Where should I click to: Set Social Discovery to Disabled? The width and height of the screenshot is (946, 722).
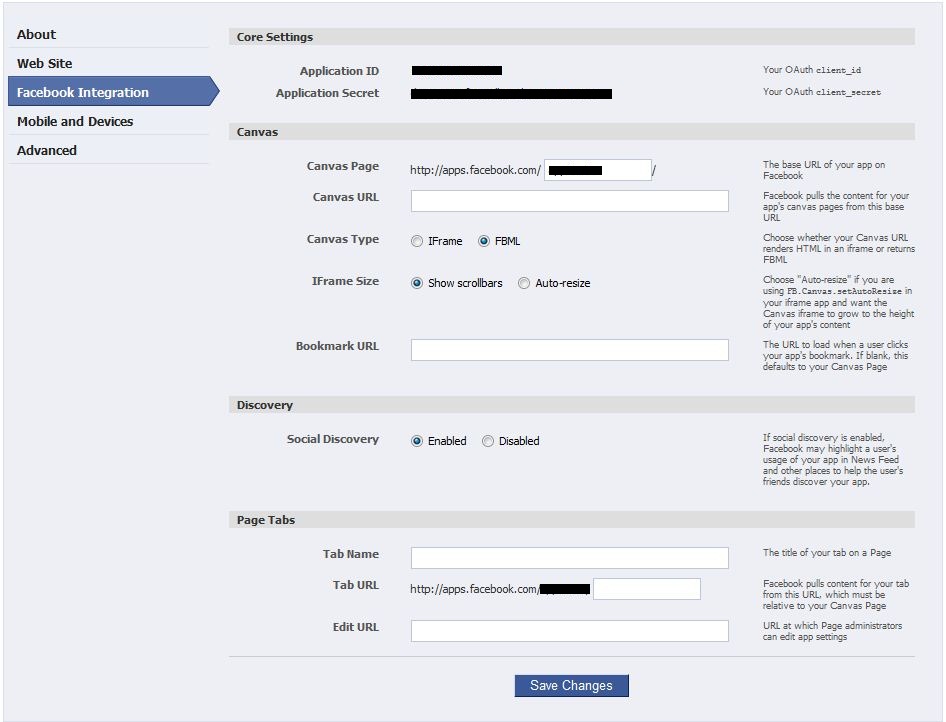click(x=487, y=441)
